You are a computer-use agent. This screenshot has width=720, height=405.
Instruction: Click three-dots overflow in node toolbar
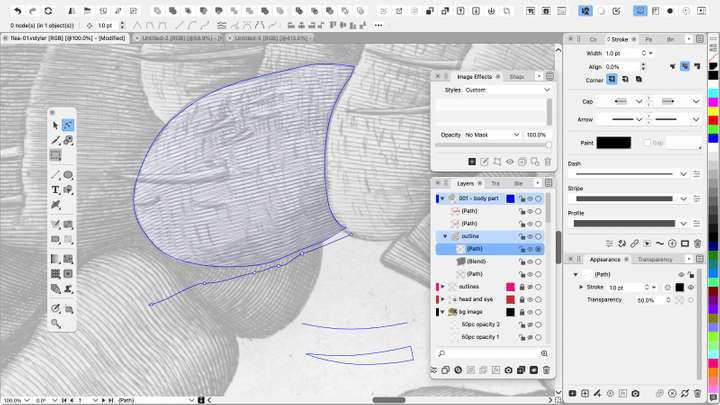click(x=378, y=25)
